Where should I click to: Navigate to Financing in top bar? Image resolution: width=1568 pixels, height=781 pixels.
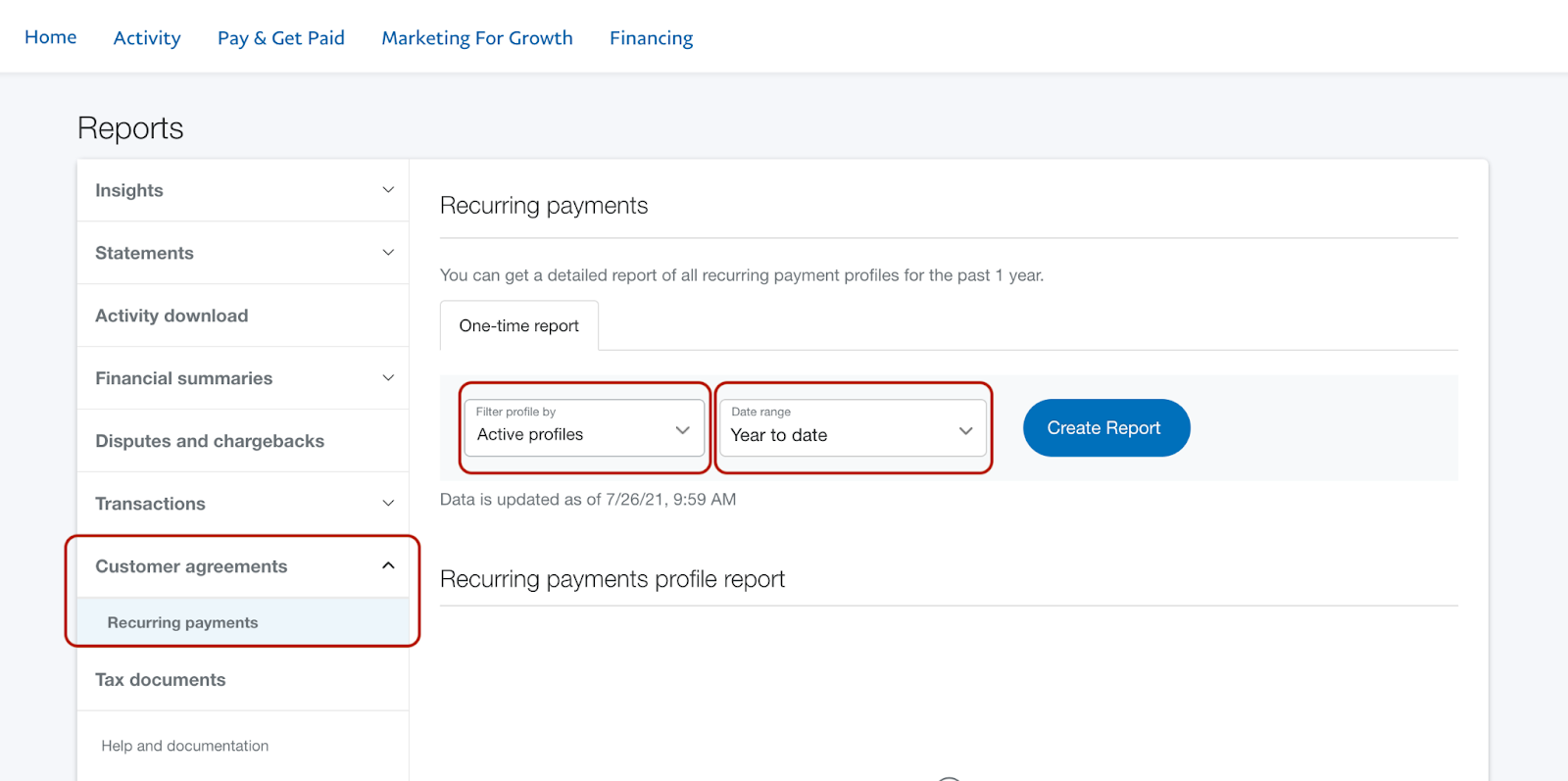[x=652, y=38]
